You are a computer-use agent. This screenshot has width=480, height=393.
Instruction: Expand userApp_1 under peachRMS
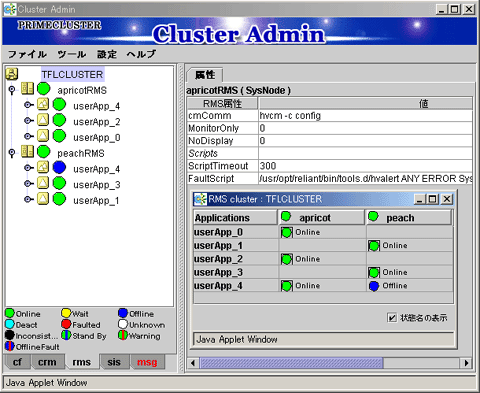29,199
